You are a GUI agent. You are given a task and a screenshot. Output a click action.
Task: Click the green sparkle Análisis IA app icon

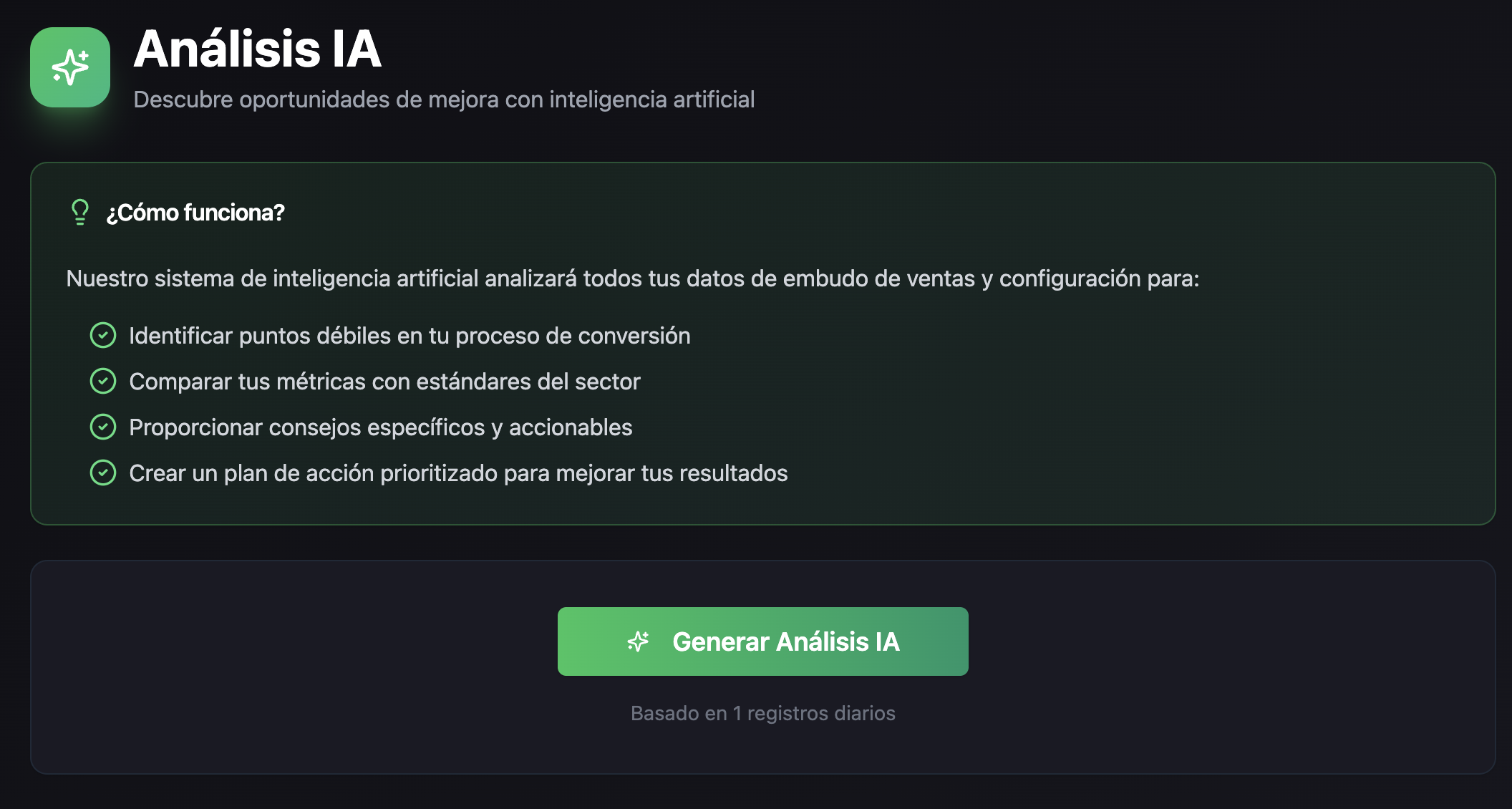pyautogui.click(x=70, y=67)
